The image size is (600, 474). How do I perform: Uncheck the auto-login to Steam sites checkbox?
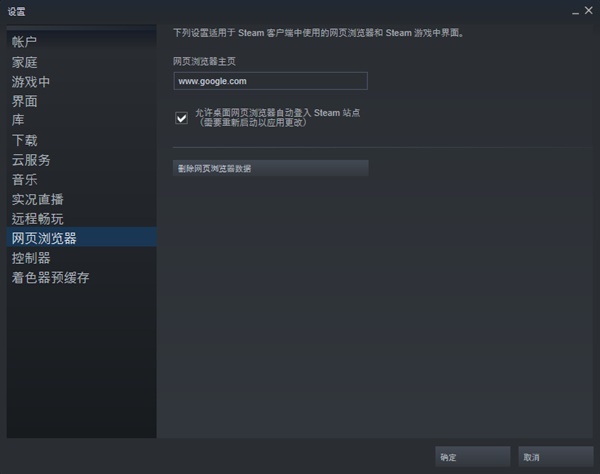pos(181,118)
